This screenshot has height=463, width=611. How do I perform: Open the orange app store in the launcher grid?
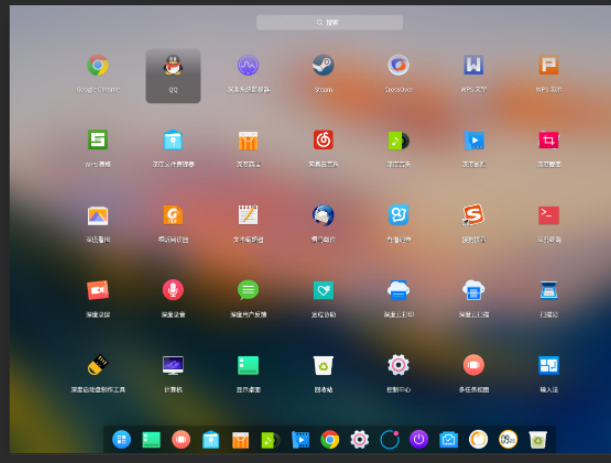click(248, 140)
